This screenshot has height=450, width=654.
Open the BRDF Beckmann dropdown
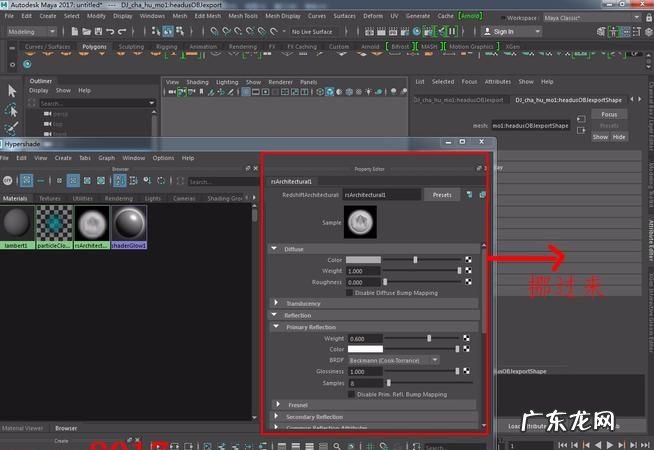click(x=392, y=360)
